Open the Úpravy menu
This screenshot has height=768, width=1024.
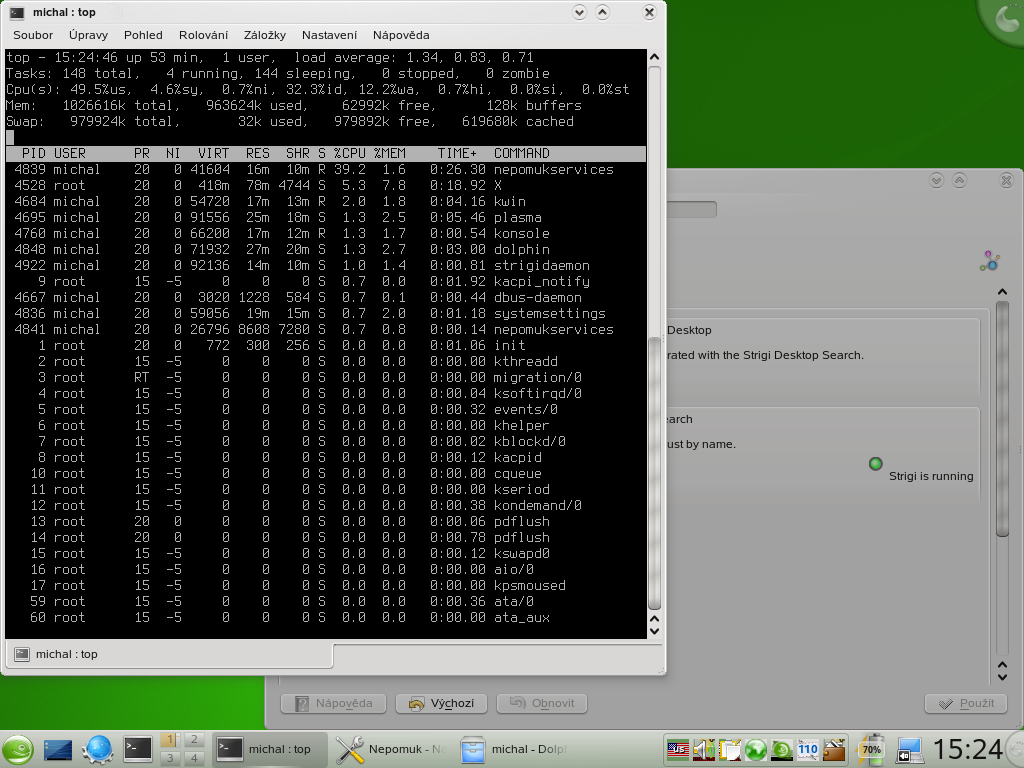click(x=88, y=35)
